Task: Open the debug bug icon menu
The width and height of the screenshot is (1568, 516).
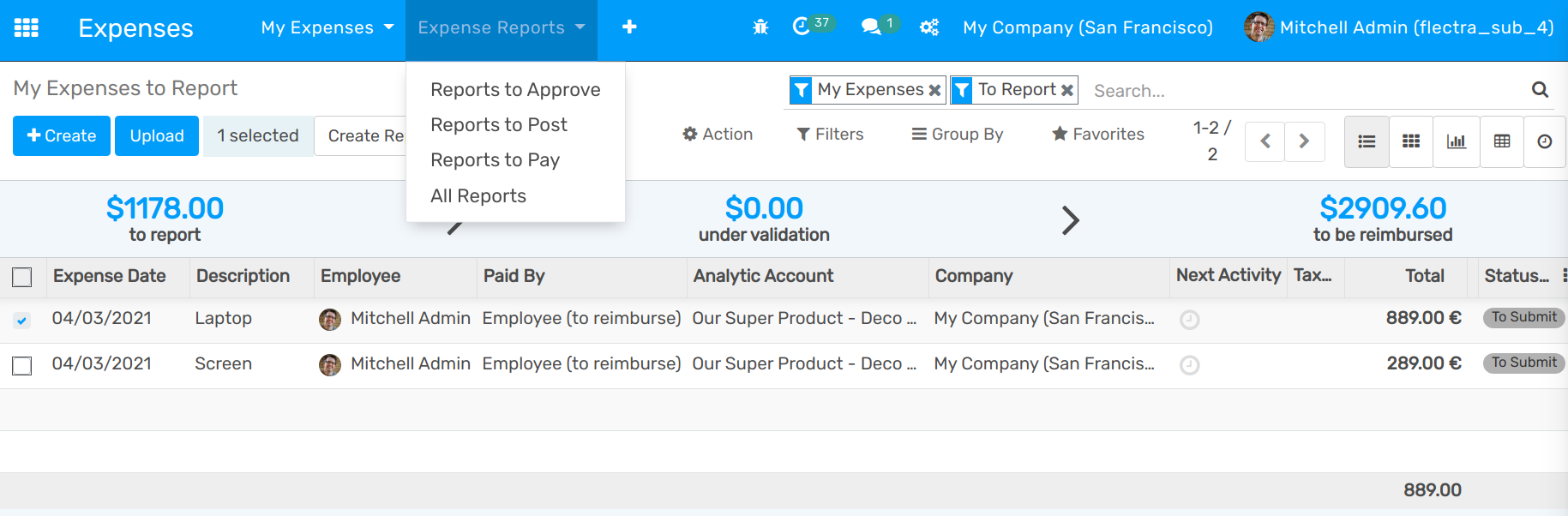Action: coord(760,27)
